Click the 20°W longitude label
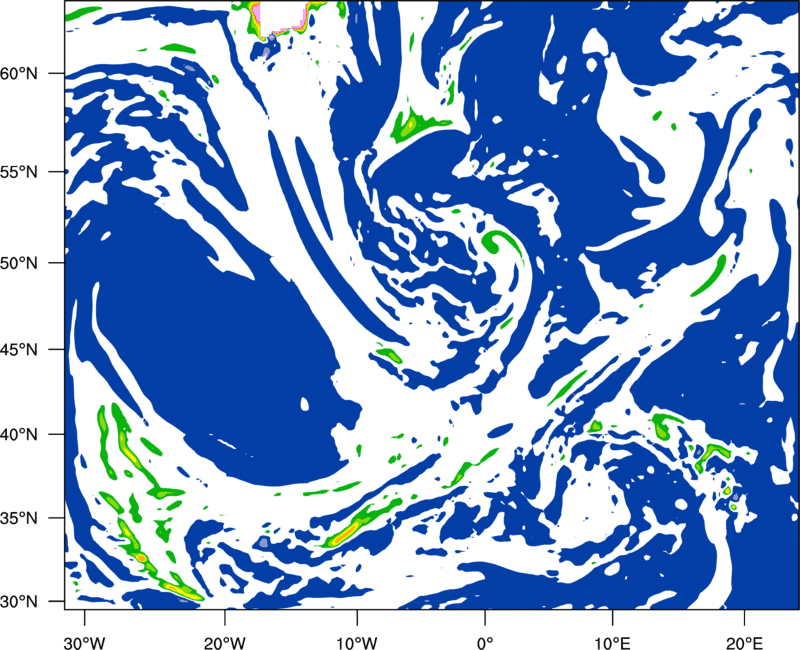Image resolution: width=800 pixels, height=650 pixels. click(224, 643)
